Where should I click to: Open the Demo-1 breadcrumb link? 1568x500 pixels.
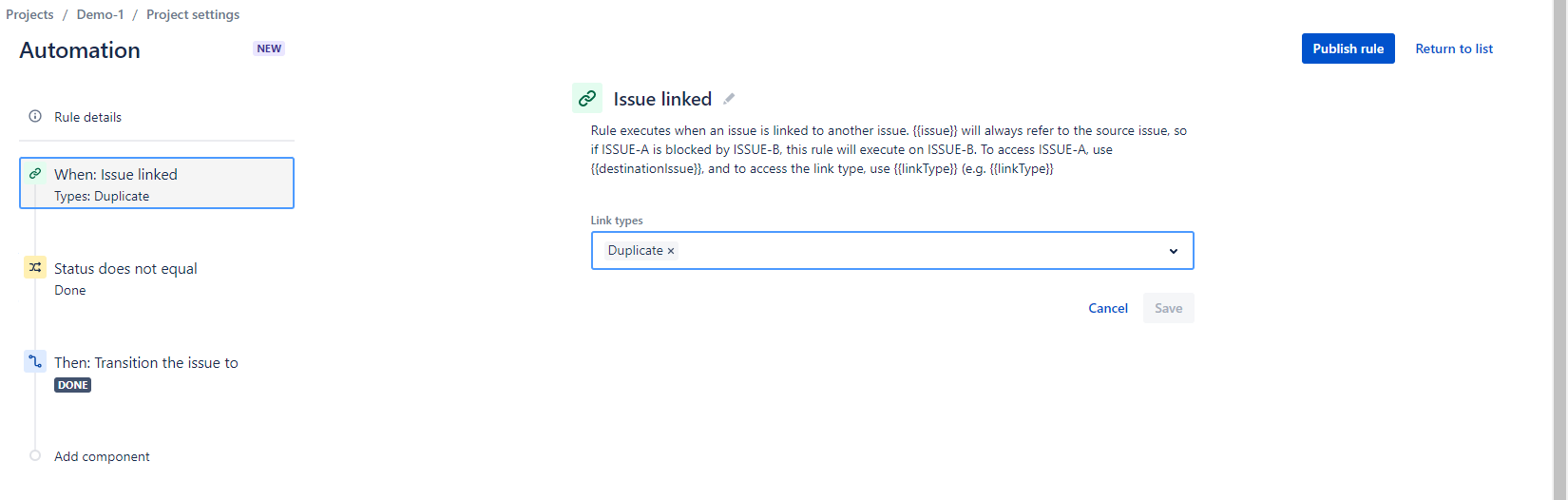[100, 14]
